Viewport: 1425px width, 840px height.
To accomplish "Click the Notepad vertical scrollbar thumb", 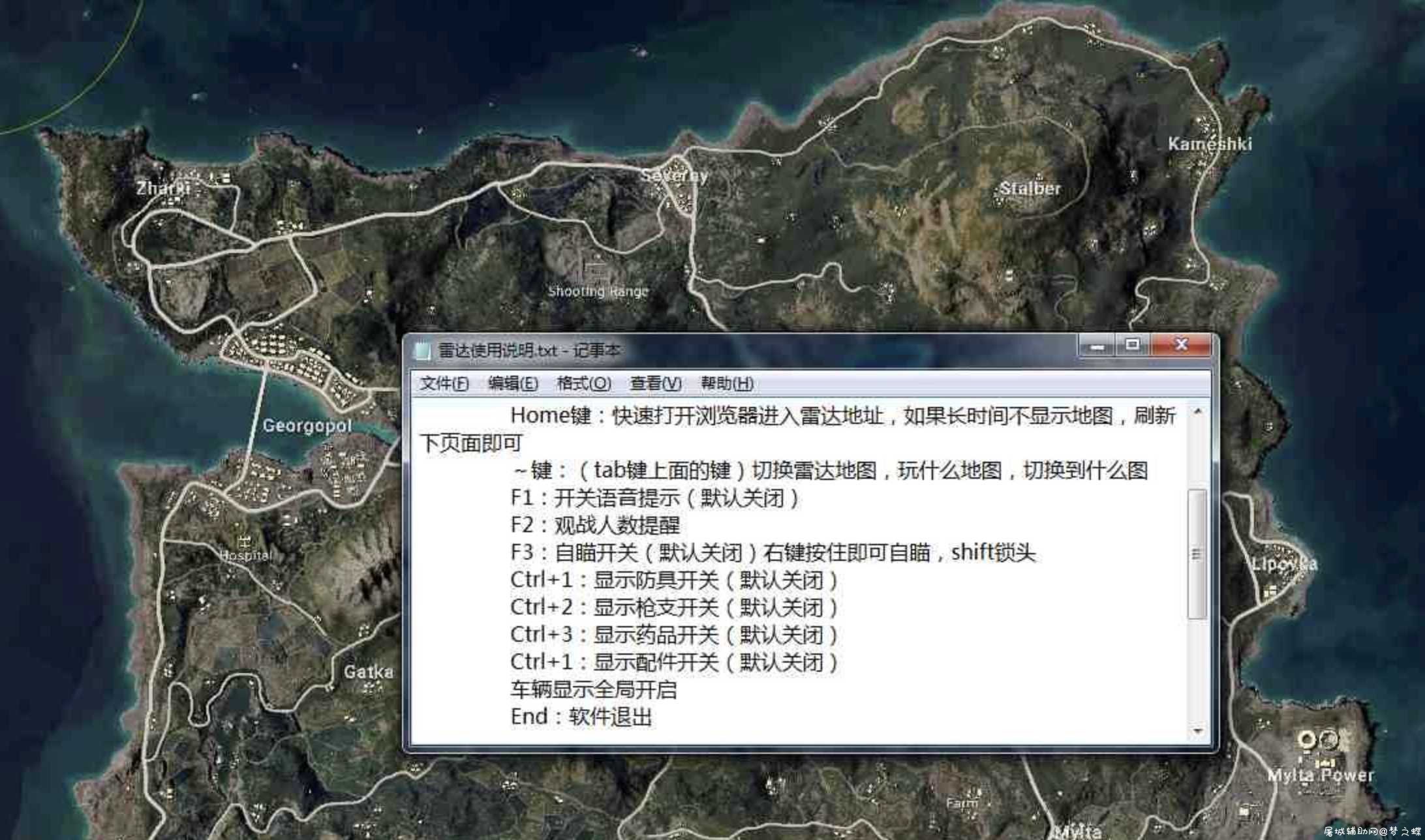I will (1197, 554).
